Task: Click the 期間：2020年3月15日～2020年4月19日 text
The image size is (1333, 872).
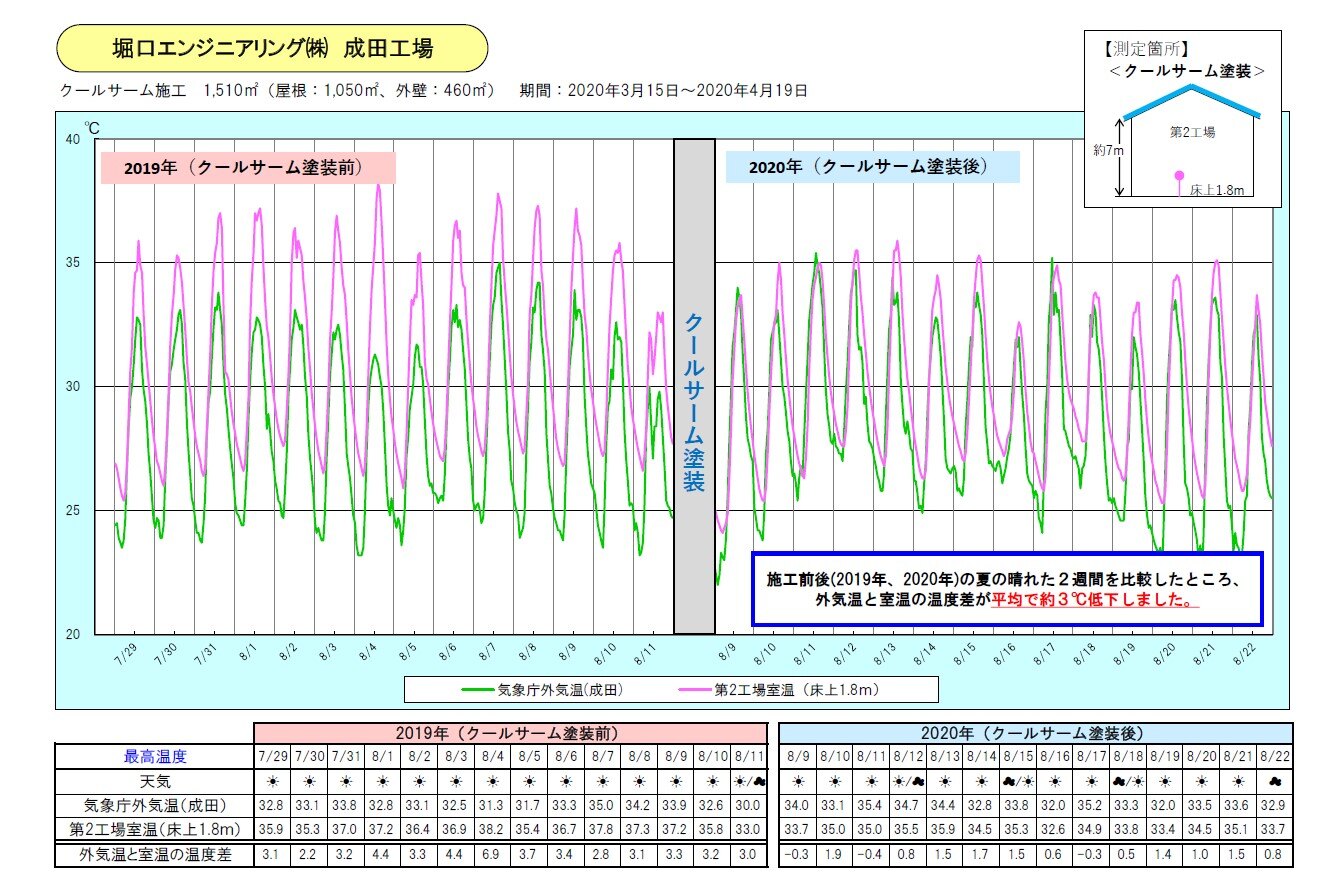Action: pos(663,91)
